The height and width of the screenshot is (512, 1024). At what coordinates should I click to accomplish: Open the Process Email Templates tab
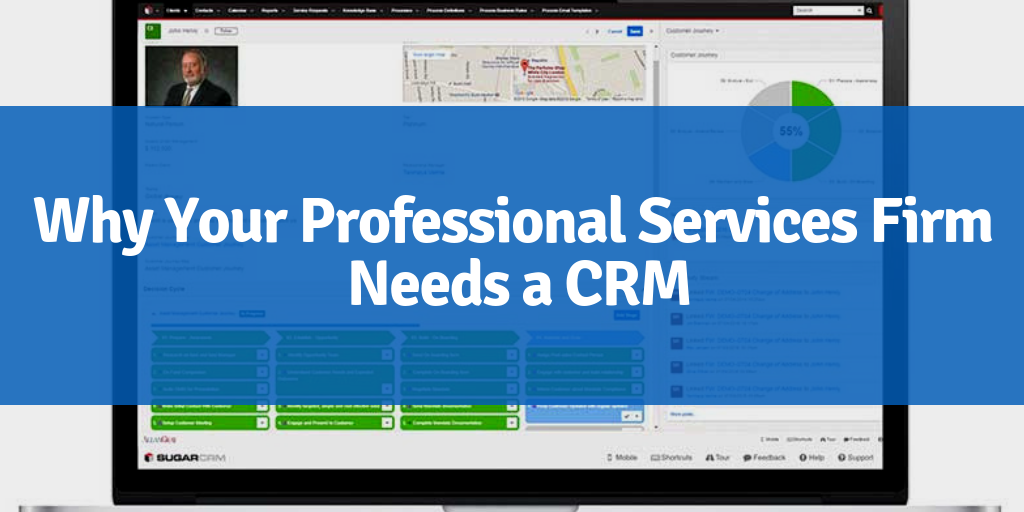[x=569, y=10]
